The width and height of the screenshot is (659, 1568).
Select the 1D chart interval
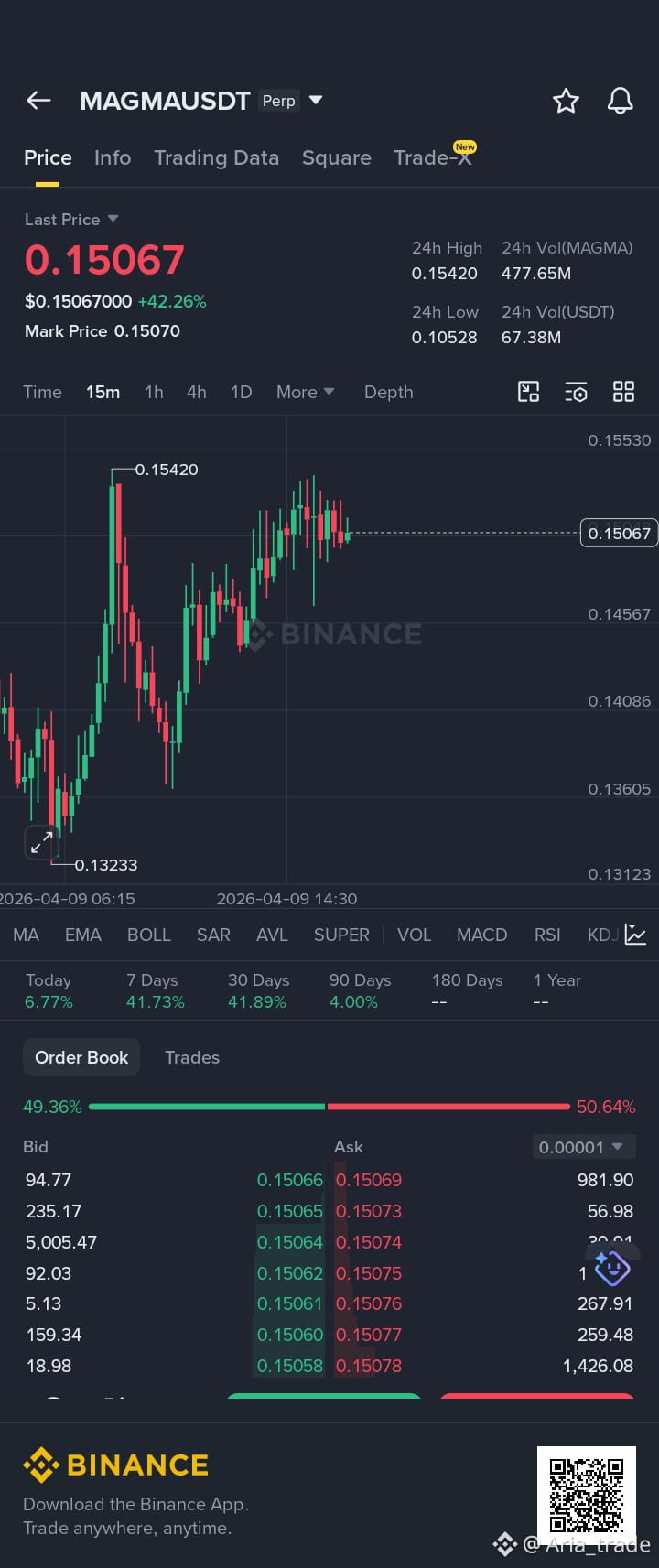(241, 392)
